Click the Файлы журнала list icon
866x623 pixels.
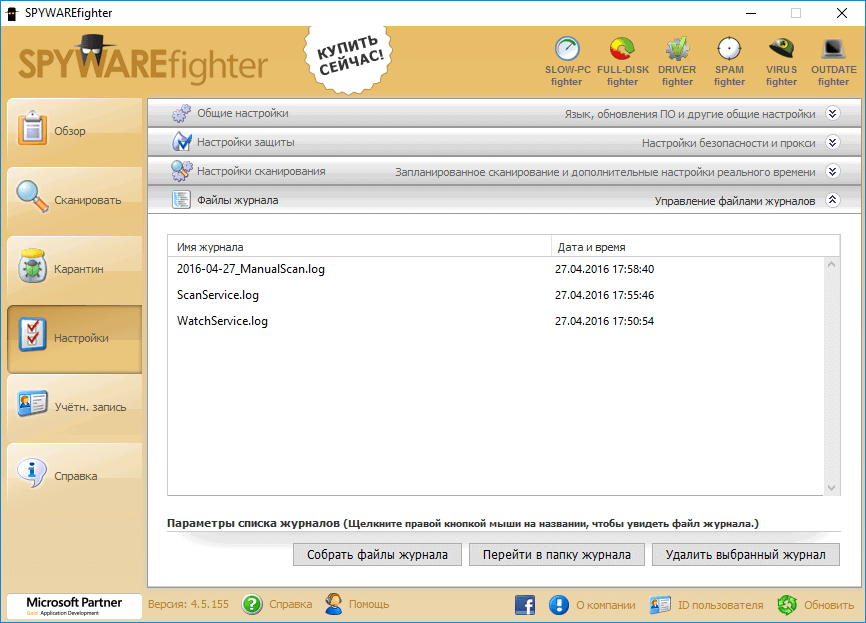pos(181,199)
